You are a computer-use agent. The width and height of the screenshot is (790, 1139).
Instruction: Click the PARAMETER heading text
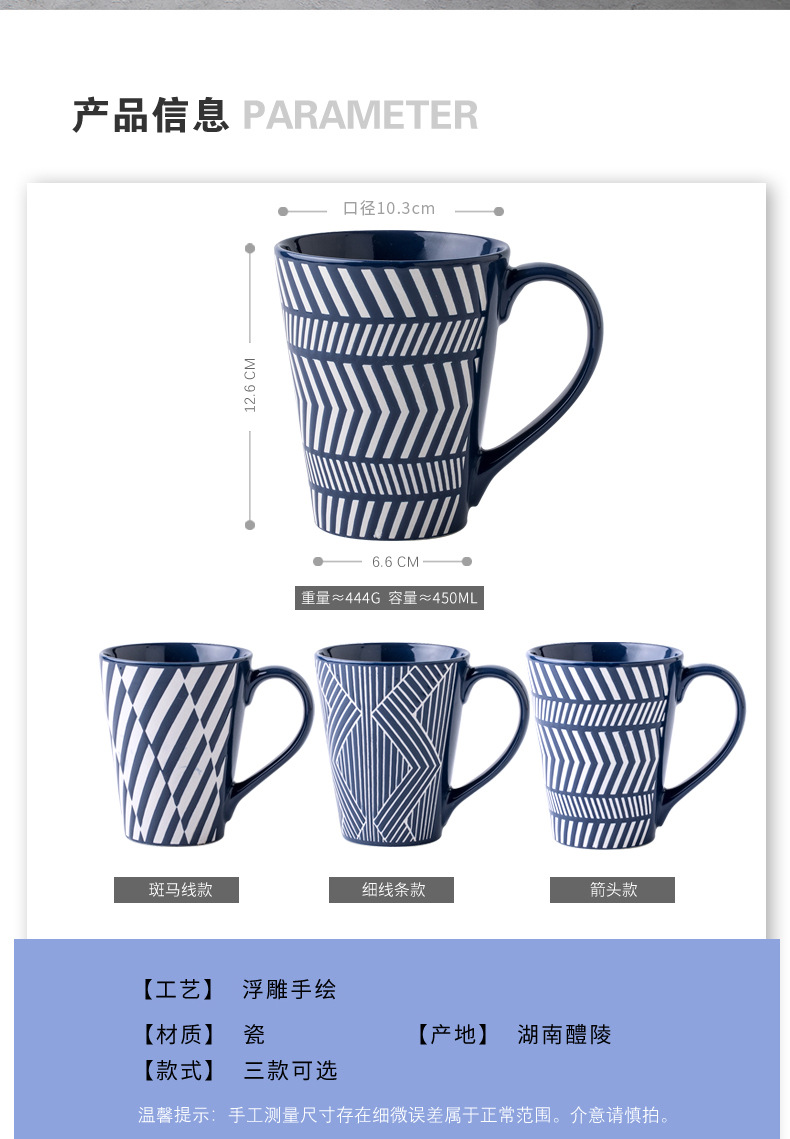pyautogui.click(x=360, y=115)
